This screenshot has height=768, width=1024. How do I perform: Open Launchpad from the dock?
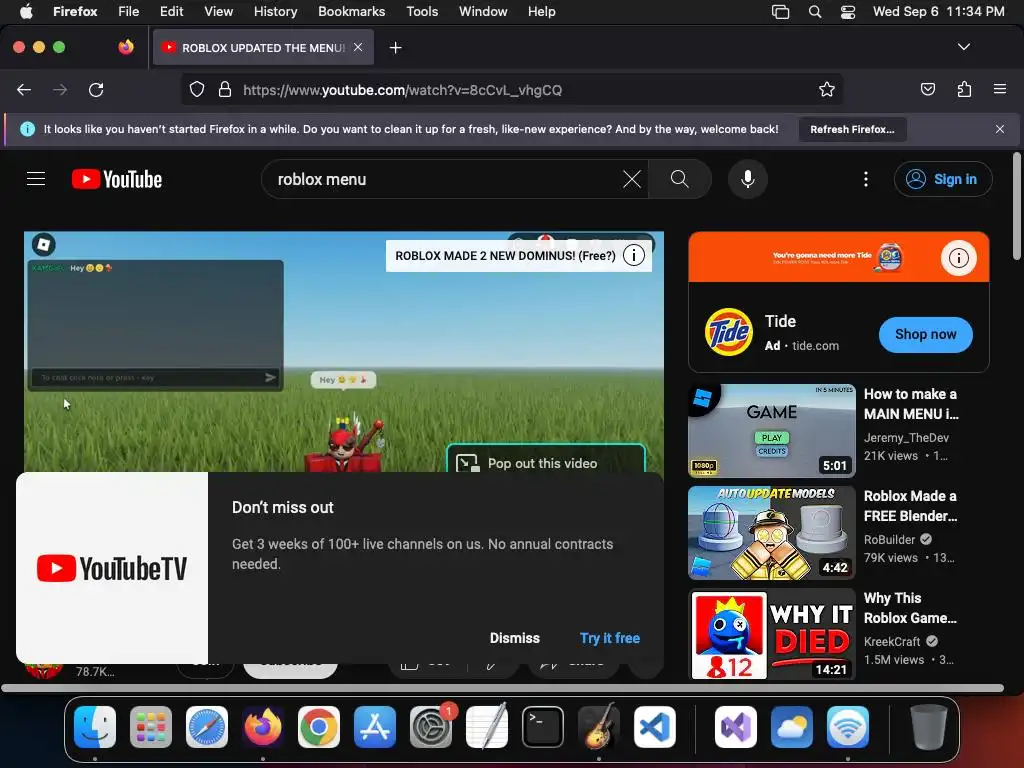[151, 727]
